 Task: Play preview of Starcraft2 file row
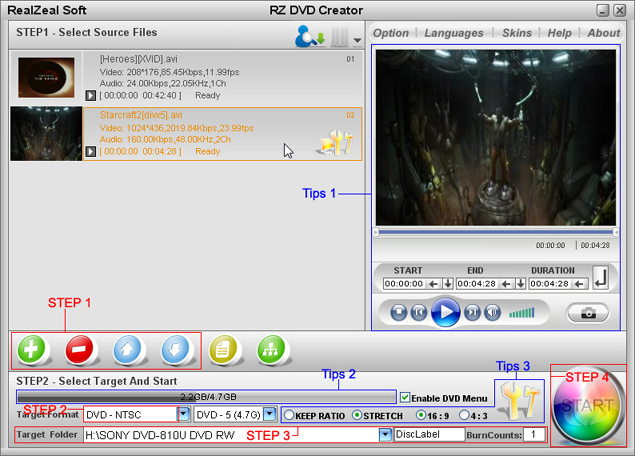[x=90, y=151]
